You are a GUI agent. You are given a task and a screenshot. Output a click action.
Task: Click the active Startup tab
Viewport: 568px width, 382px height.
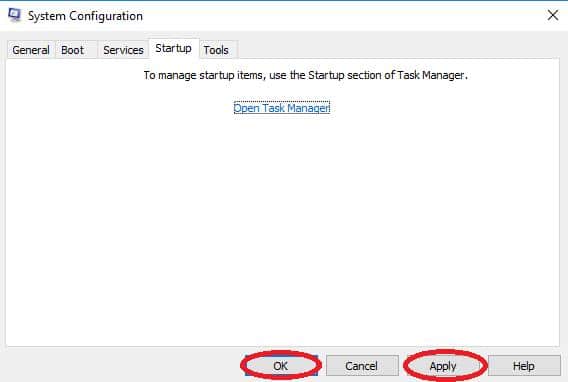174,48
